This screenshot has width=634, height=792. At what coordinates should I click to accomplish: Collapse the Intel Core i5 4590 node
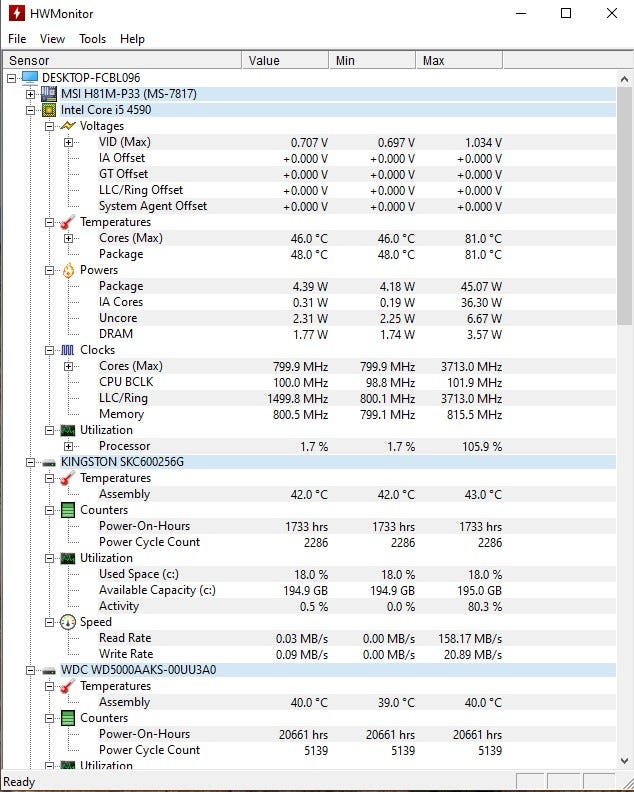(31, 110)
